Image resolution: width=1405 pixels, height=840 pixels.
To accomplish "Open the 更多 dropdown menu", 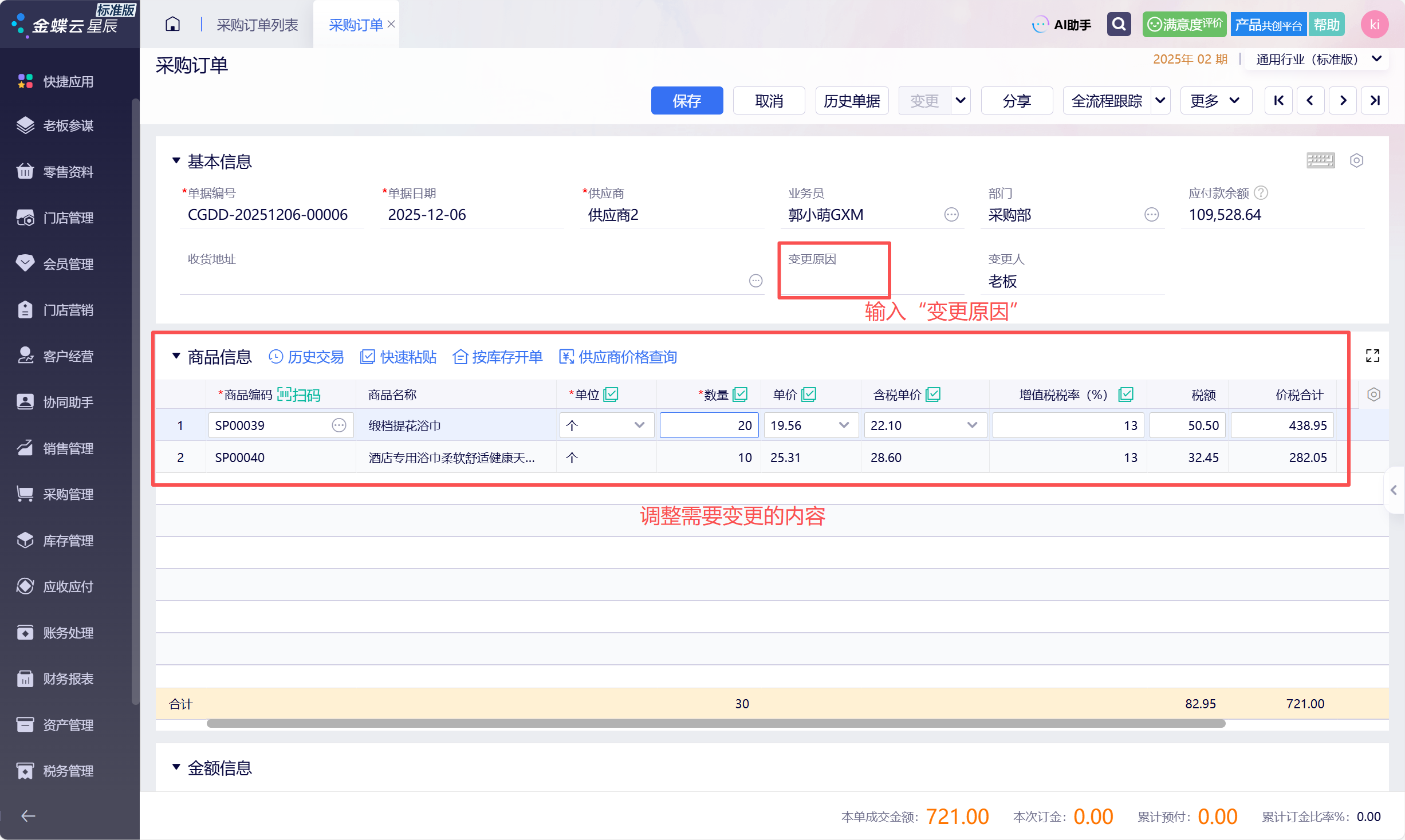I will tap(1216, 101).
